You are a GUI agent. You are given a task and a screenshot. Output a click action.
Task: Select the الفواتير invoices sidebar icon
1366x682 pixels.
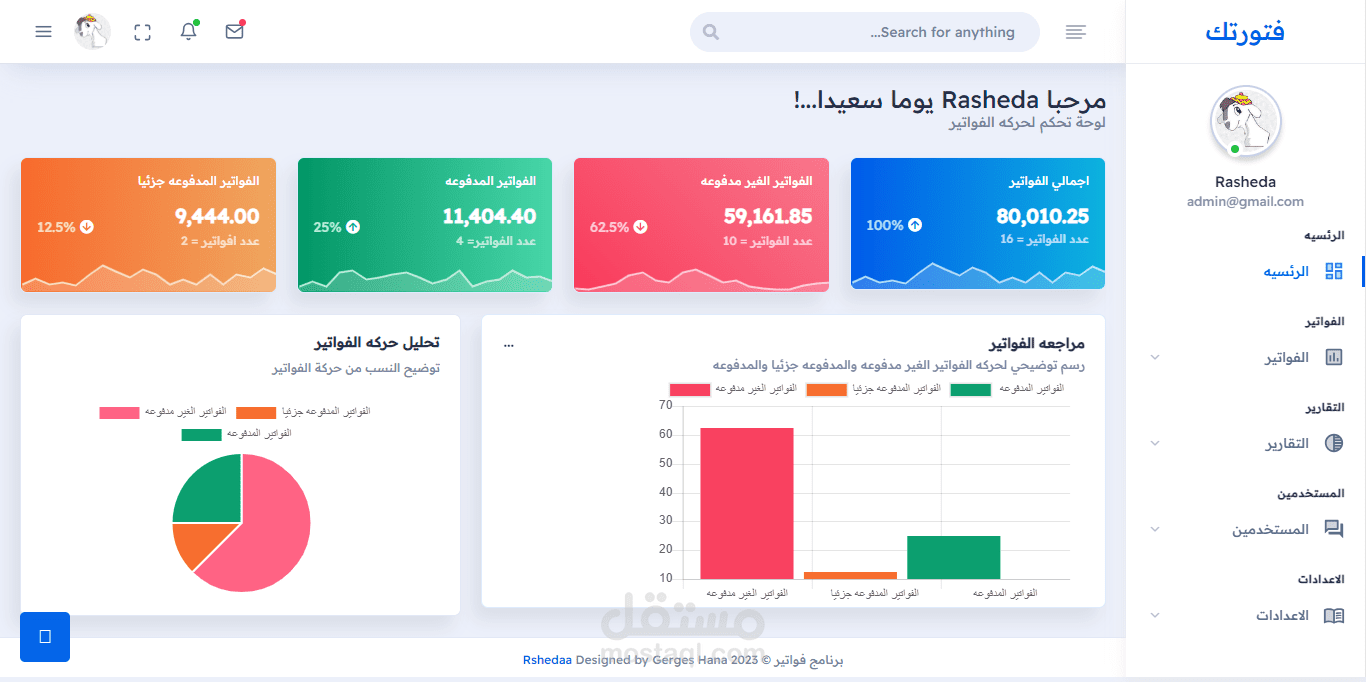coord(1333,357)
